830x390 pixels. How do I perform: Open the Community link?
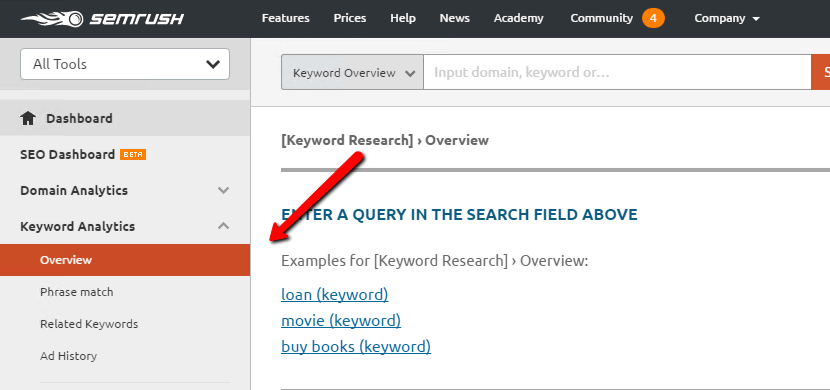(x=601, y=18)
